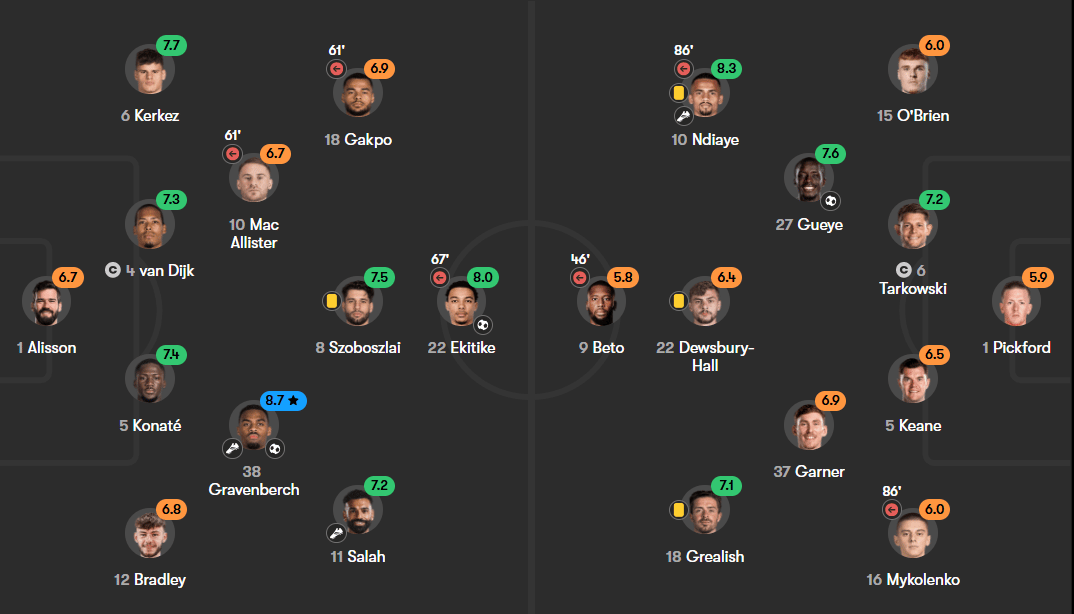Click Gueye's goal ball icon
Screen dimensions: 1074x614
tap(830, 201)
